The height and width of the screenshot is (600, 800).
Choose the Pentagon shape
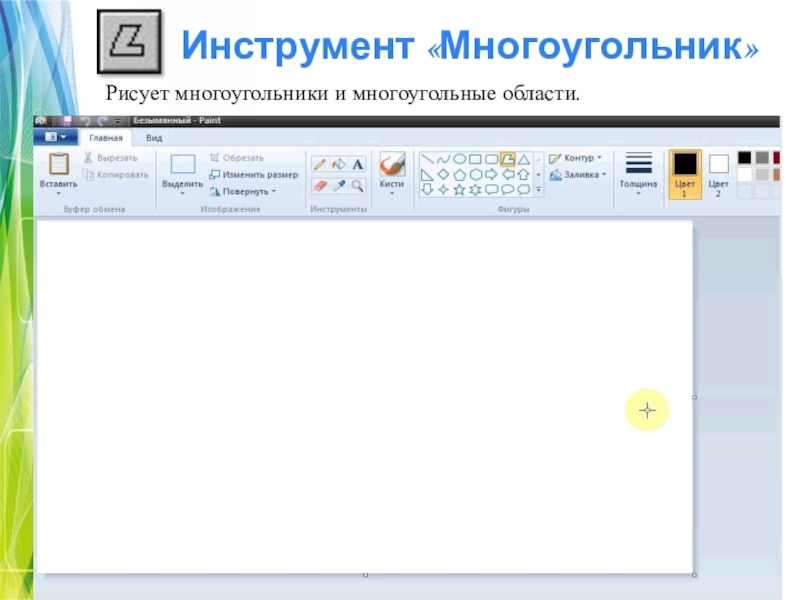pos(460,174)
